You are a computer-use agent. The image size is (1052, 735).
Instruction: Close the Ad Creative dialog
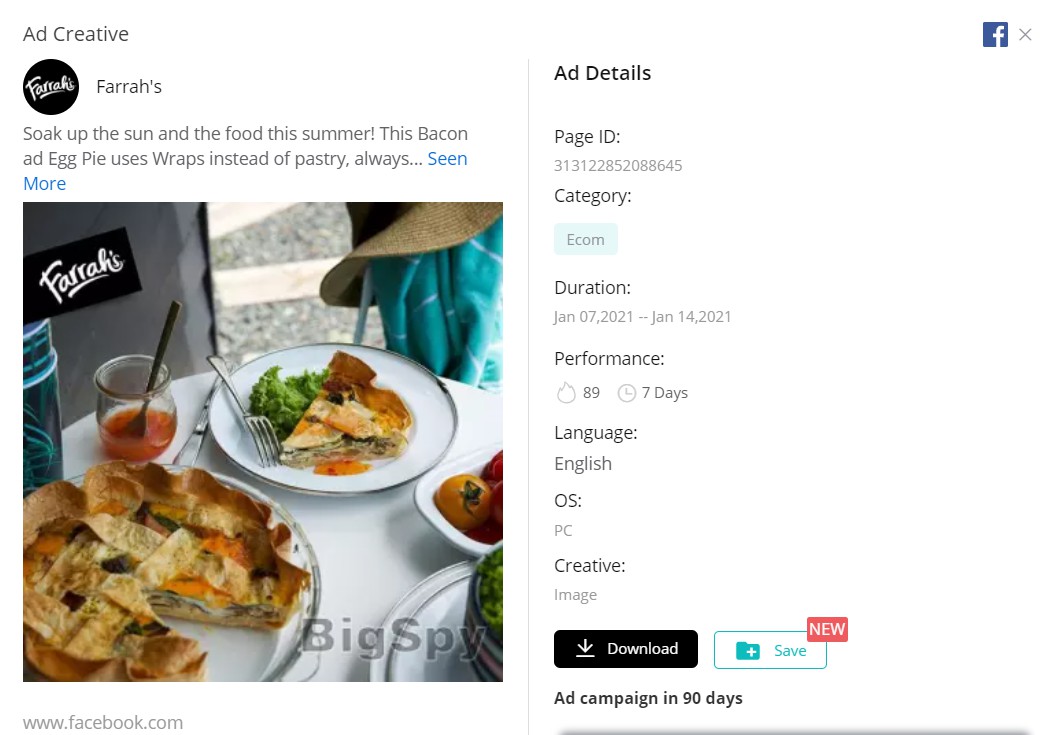click(x=1026, y=34)
